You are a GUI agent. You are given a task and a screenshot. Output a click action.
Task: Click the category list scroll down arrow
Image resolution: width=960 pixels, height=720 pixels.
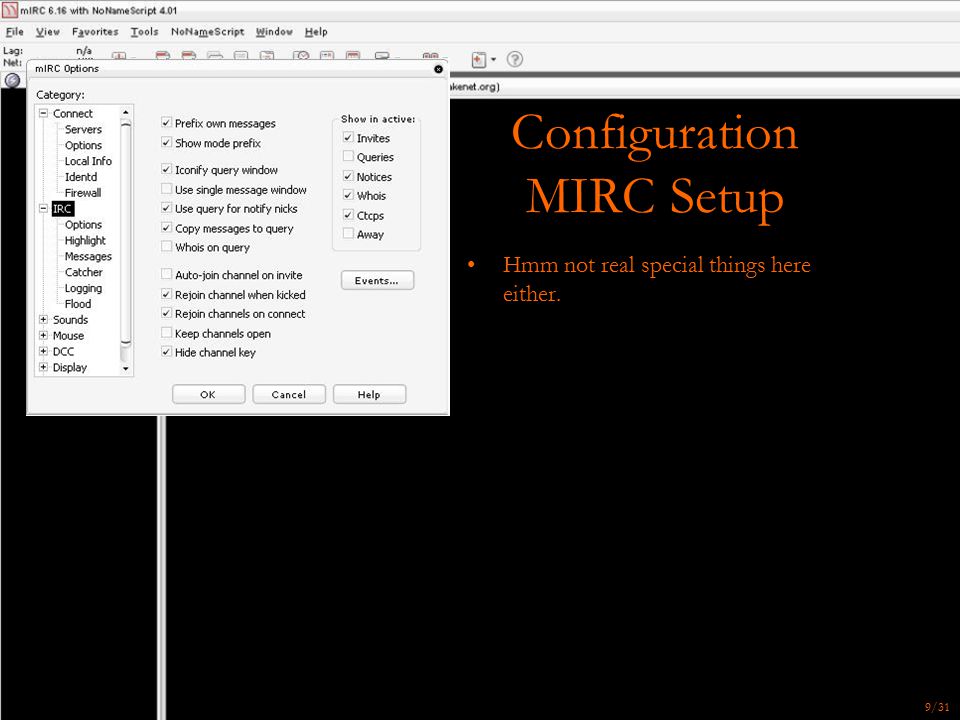126,369
